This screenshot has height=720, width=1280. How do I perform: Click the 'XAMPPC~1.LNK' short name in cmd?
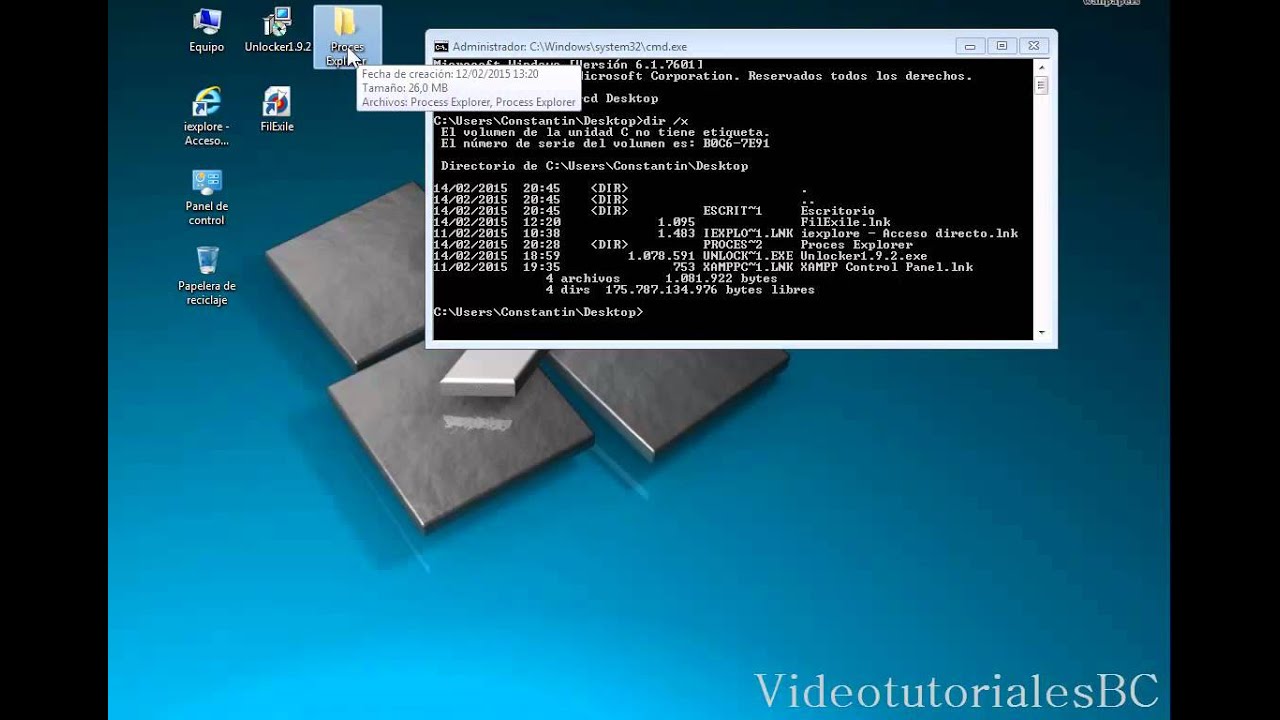(x=747, y=267)
